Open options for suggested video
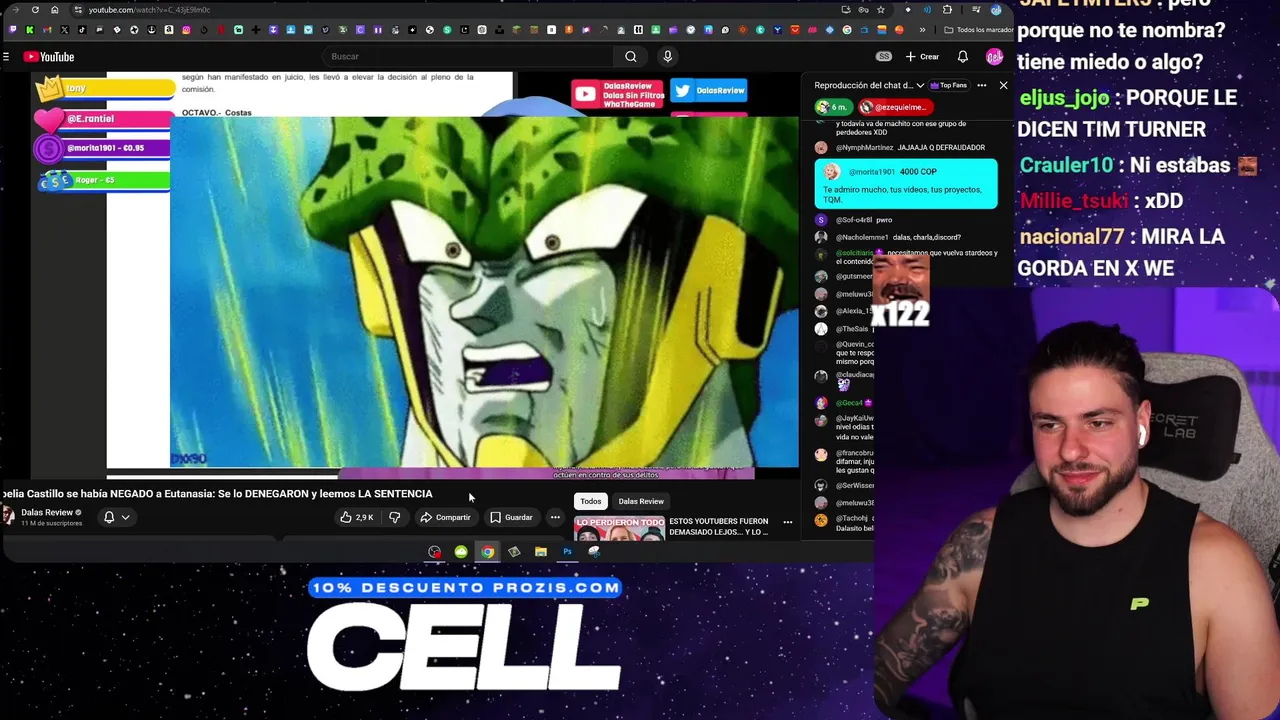 [x=788, y=523]
